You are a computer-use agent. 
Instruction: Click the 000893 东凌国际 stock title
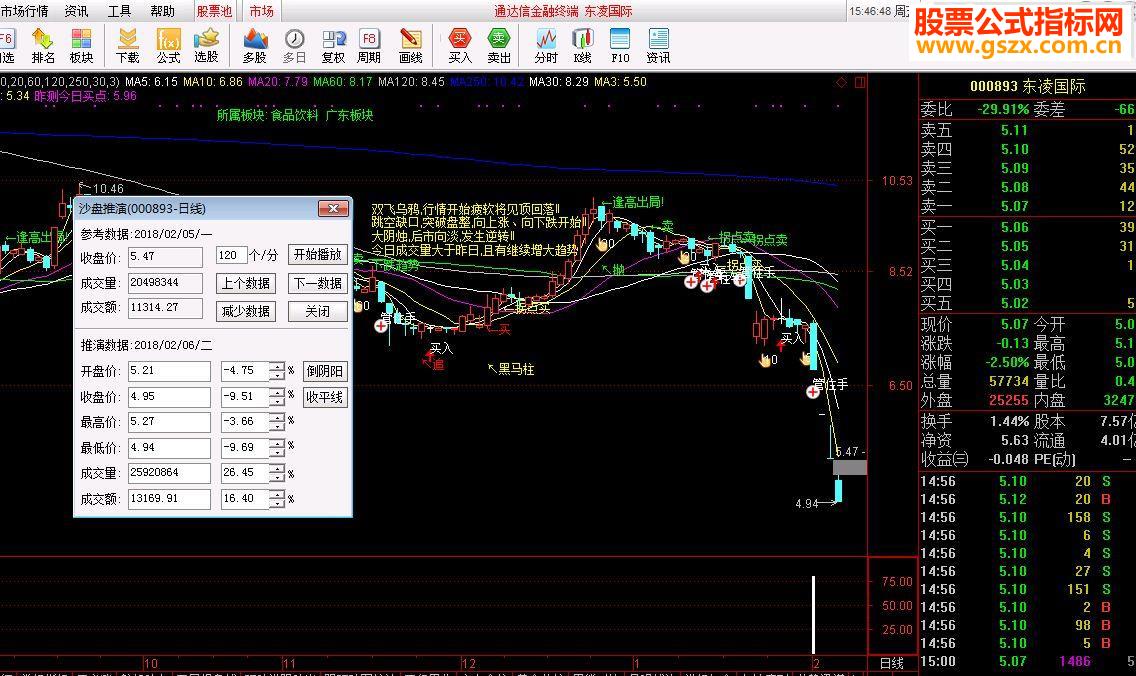[x=1027, y=86]
